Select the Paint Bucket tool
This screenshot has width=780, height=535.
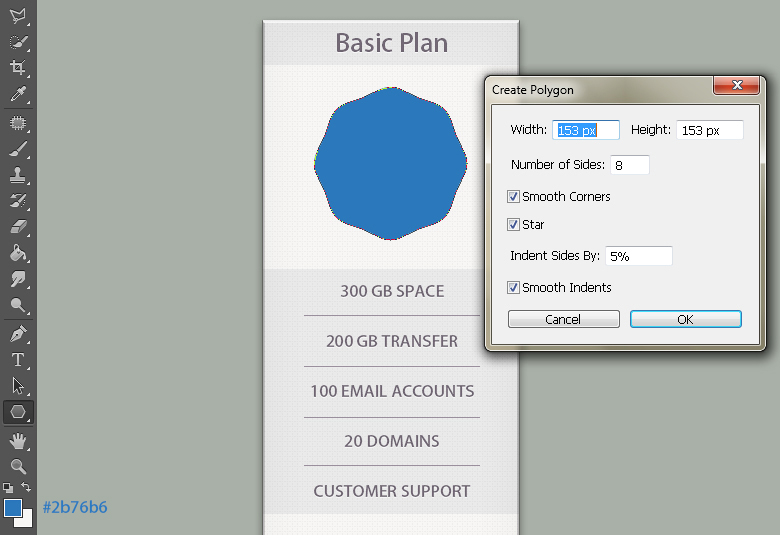click(18, 254)
